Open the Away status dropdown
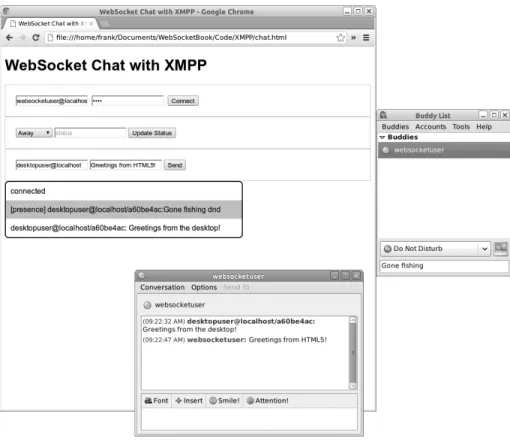510x441 pixels. point(34,133)
